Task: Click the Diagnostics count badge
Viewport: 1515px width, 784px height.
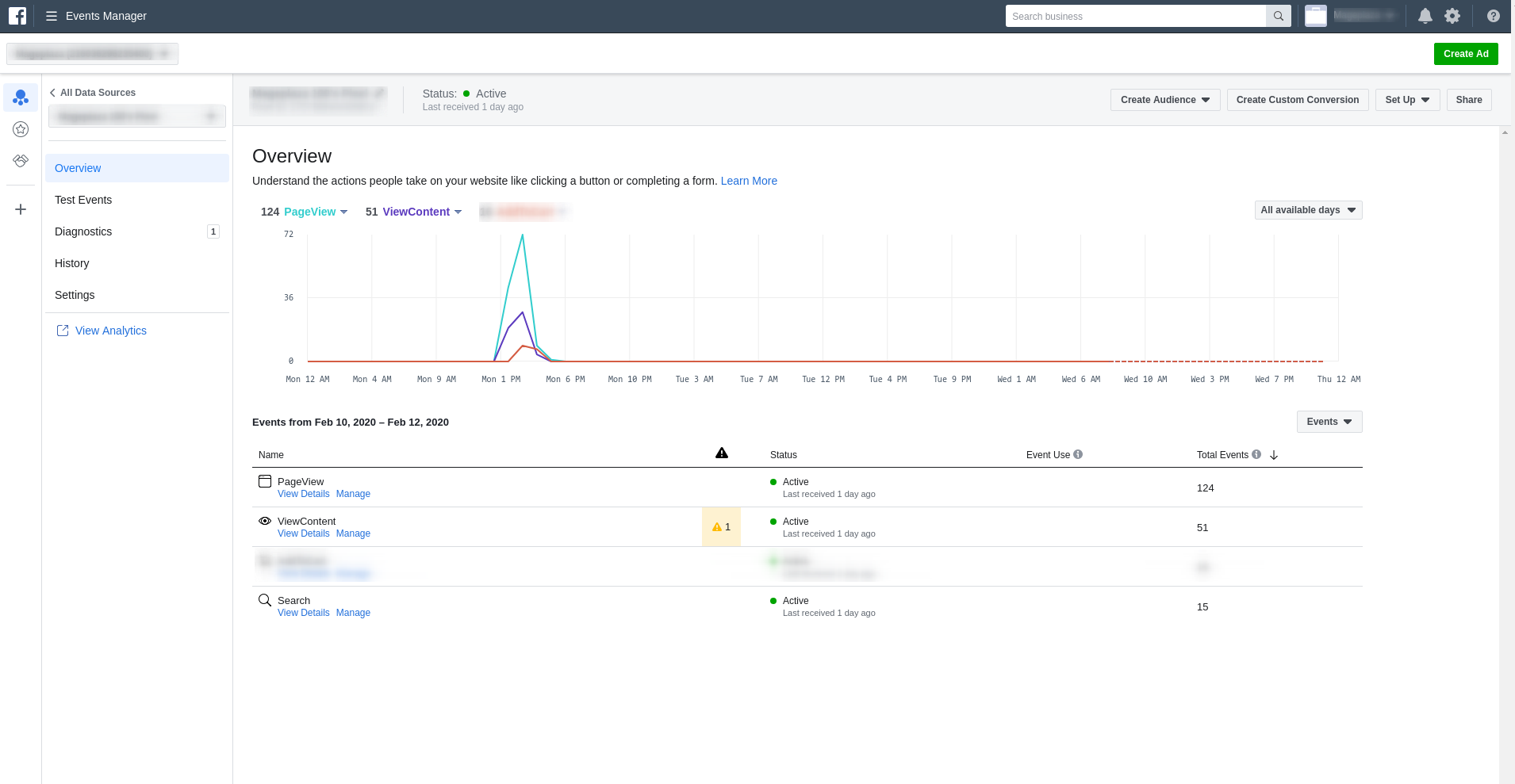Action: [x=213, y=231]
